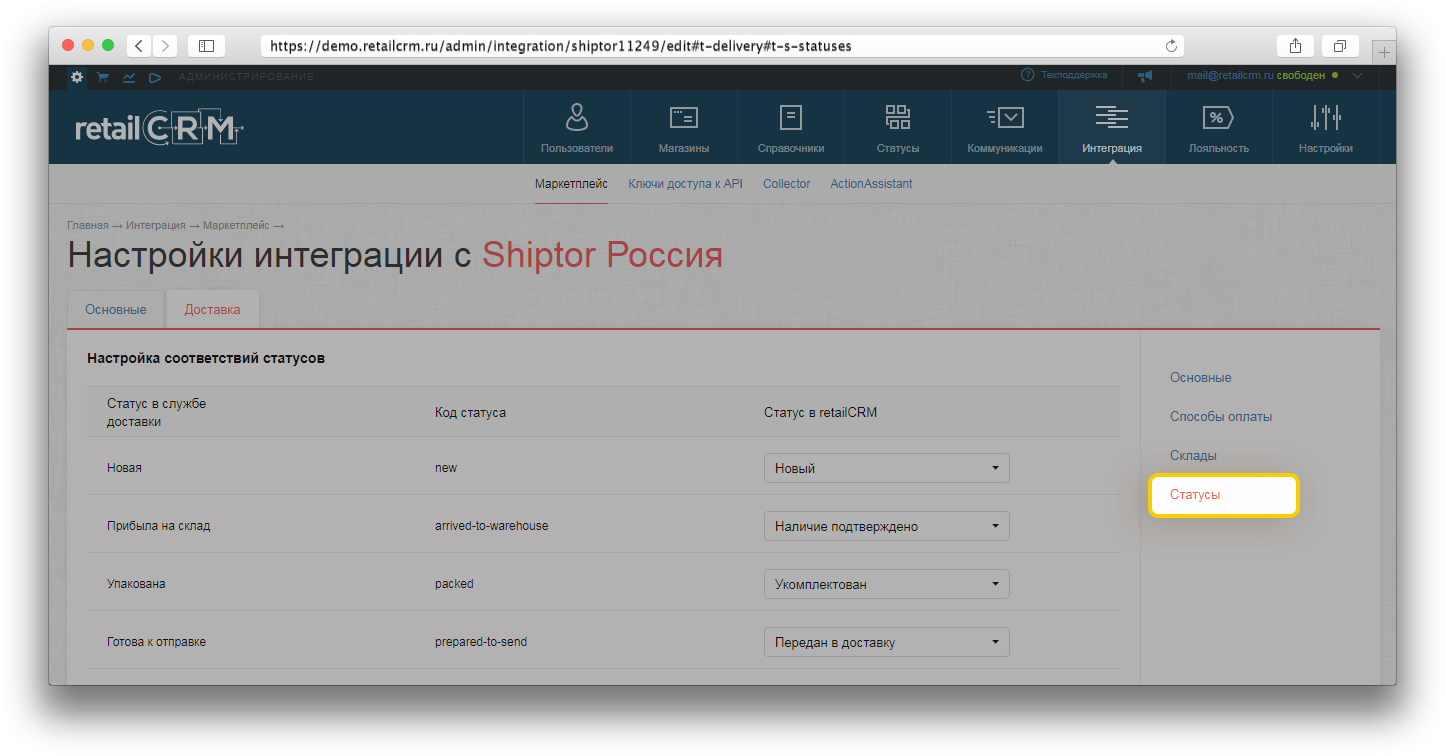Image resolution: width=1445 pixels, height=756 pixels.
Task: Open the Пользователи section icon
Action: 576,118
